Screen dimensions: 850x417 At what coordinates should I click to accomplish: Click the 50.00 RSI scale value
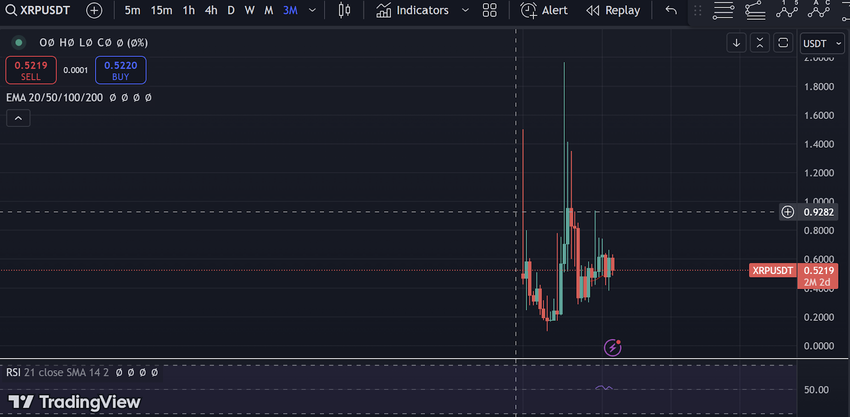(x=815, y=389)
